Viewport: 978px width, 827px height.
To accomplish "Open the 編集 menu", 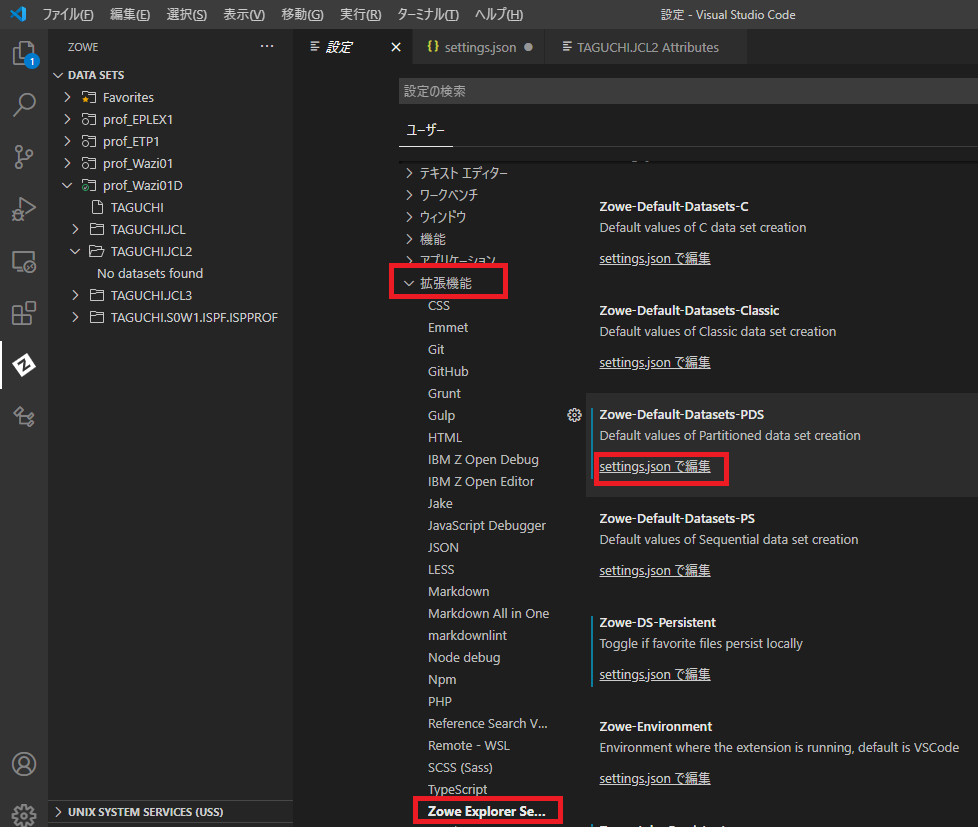I will click(x=130, y=14).
